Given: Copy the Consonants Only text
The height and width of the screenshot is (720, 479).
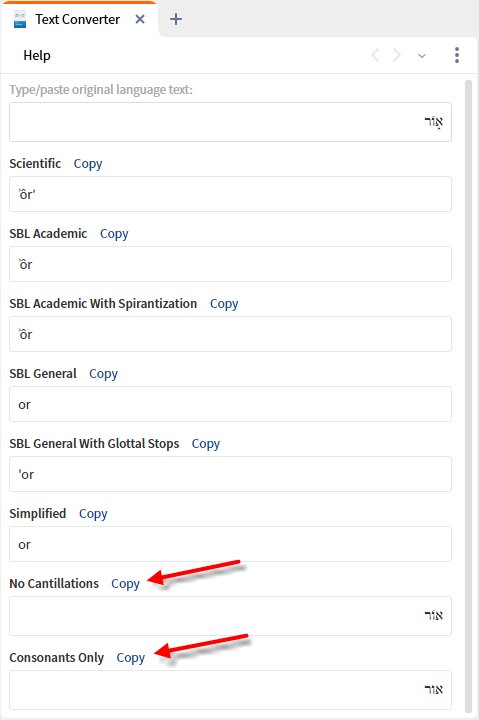Looking at the screenshot, I should click(x=130, y=658).
